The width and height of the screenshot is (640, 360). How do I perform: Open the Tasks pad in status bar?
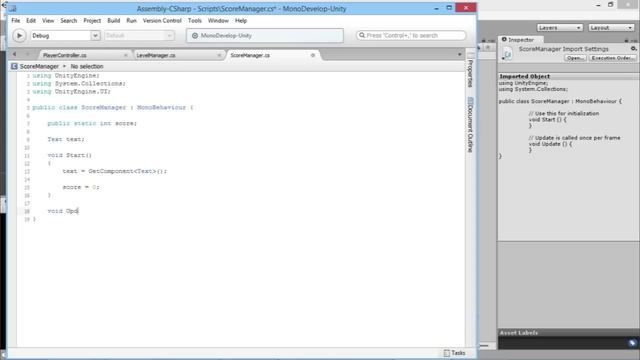point(454,353)
